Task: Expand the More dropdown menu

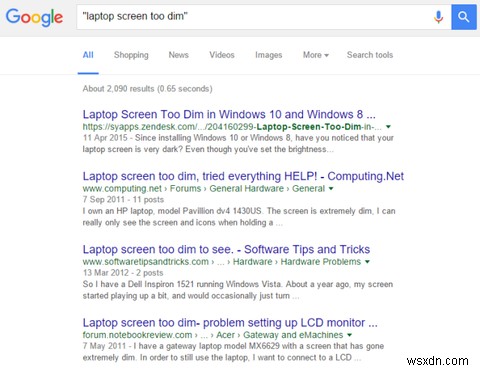Action: coord(315,55)
